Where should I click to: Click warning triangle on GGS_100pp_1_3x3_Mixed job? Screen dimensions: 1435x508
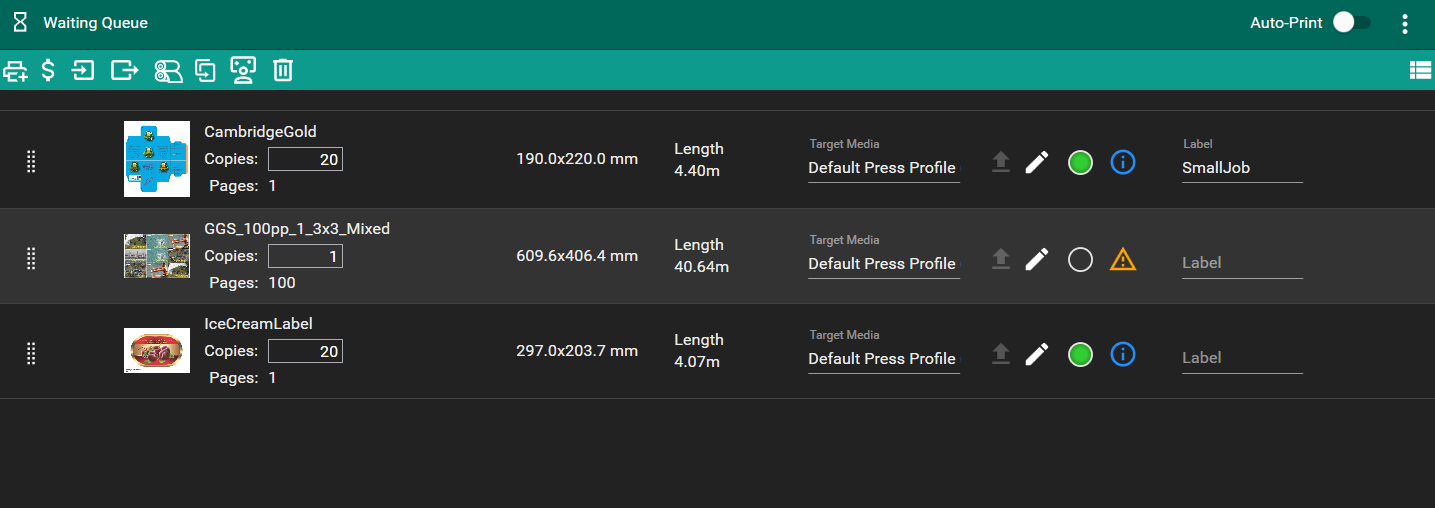(1123, 260)
